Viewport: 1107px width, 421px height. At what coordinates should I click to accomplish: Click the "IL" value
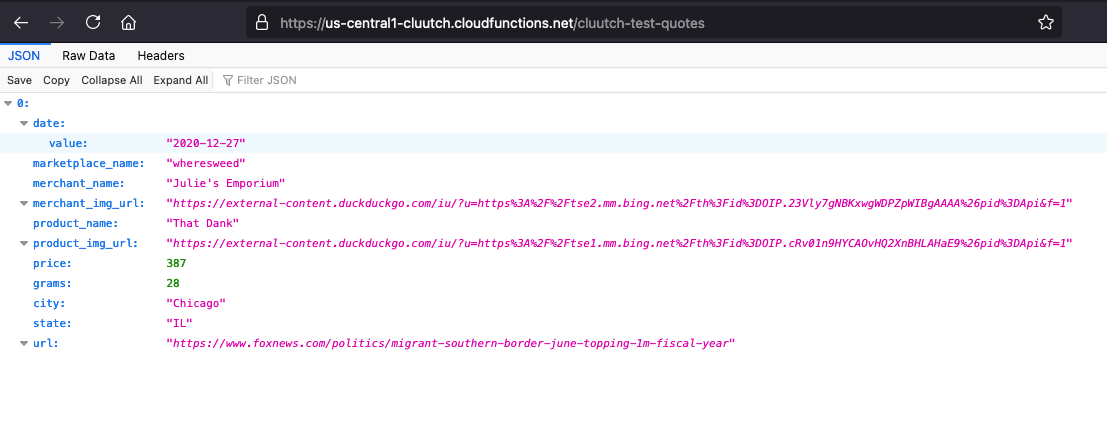(x=179, y=324)
